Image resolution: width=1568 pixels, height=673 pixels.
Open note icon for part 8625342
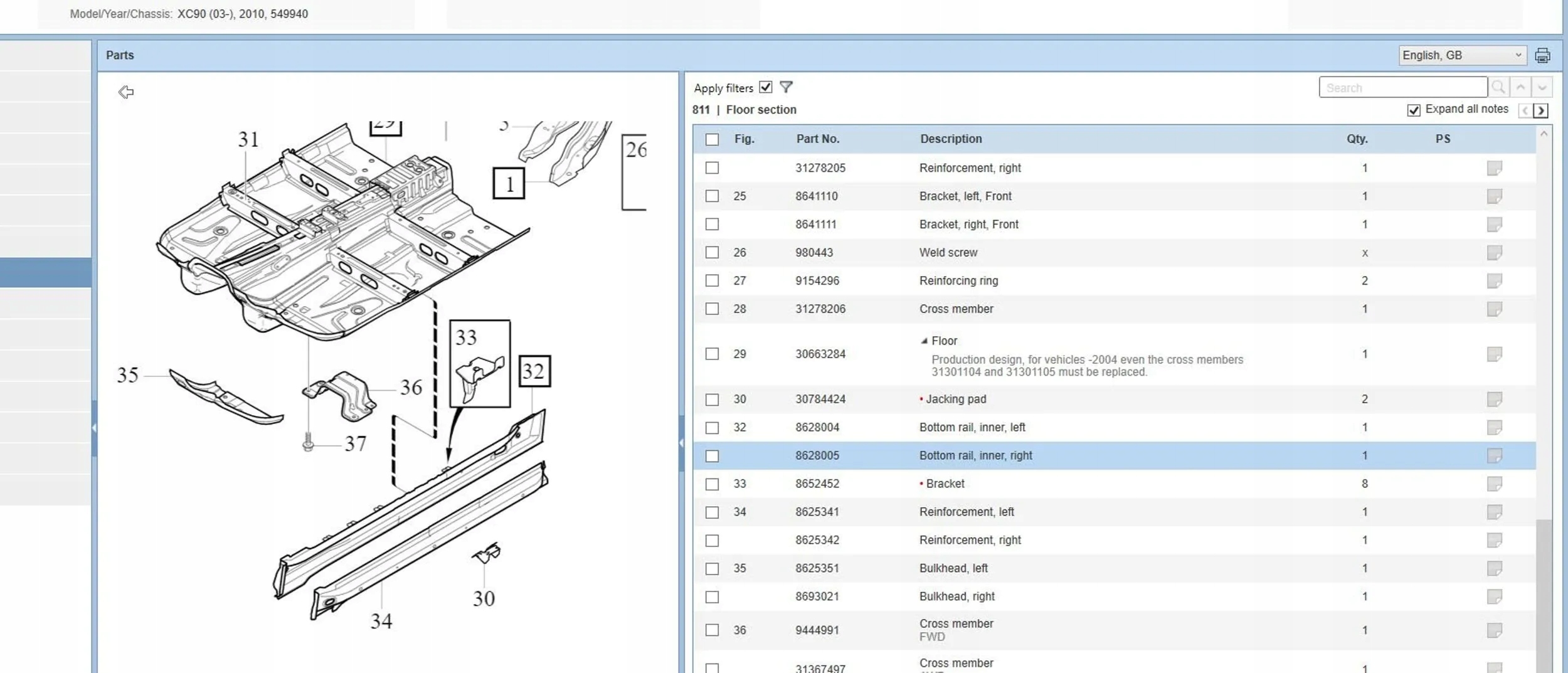pyautogui.click(x=1494, y=541)
